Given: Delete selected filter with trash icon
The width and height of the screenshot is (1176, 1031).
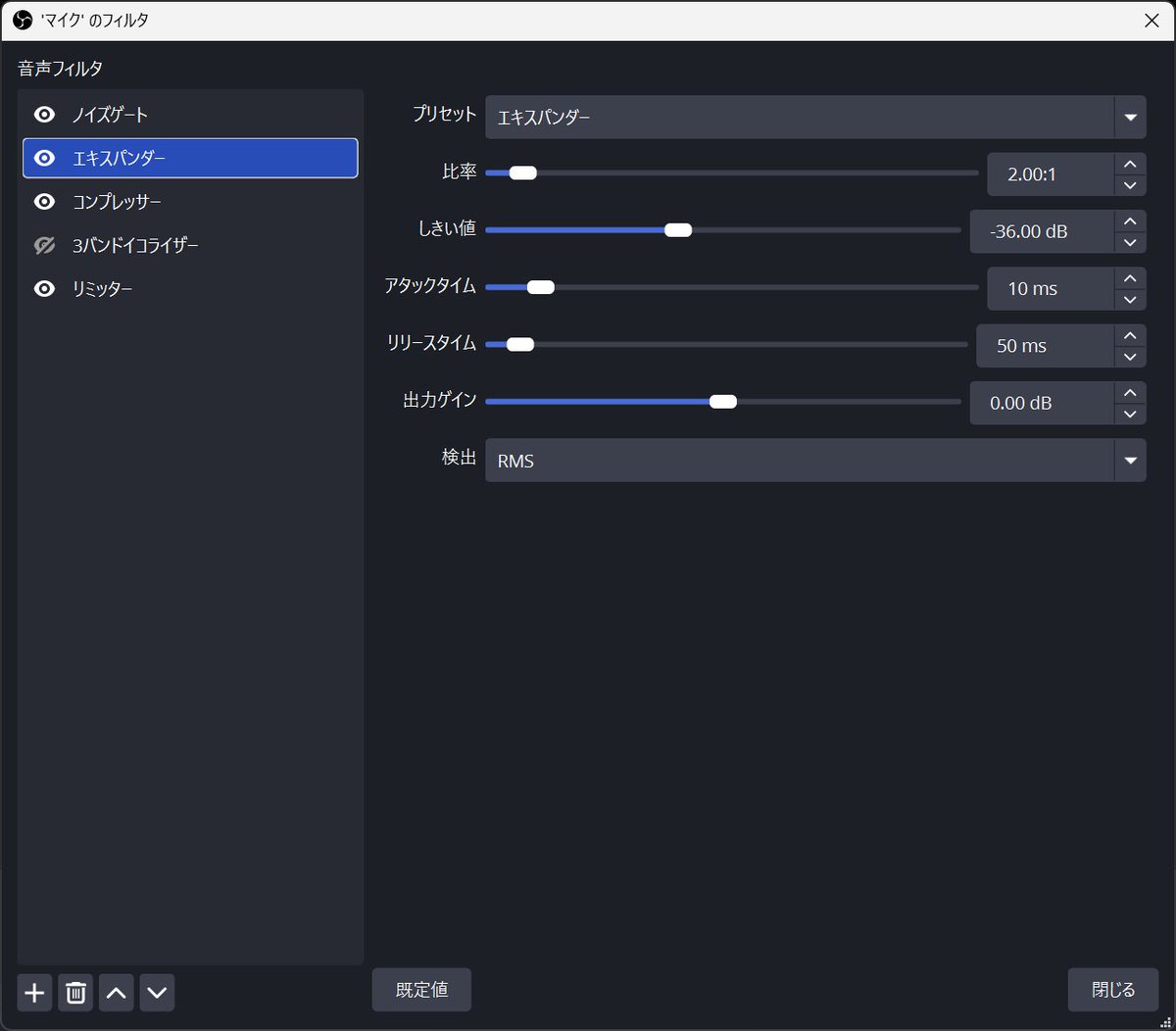Looking at the screenshot, I should point(75,993).
